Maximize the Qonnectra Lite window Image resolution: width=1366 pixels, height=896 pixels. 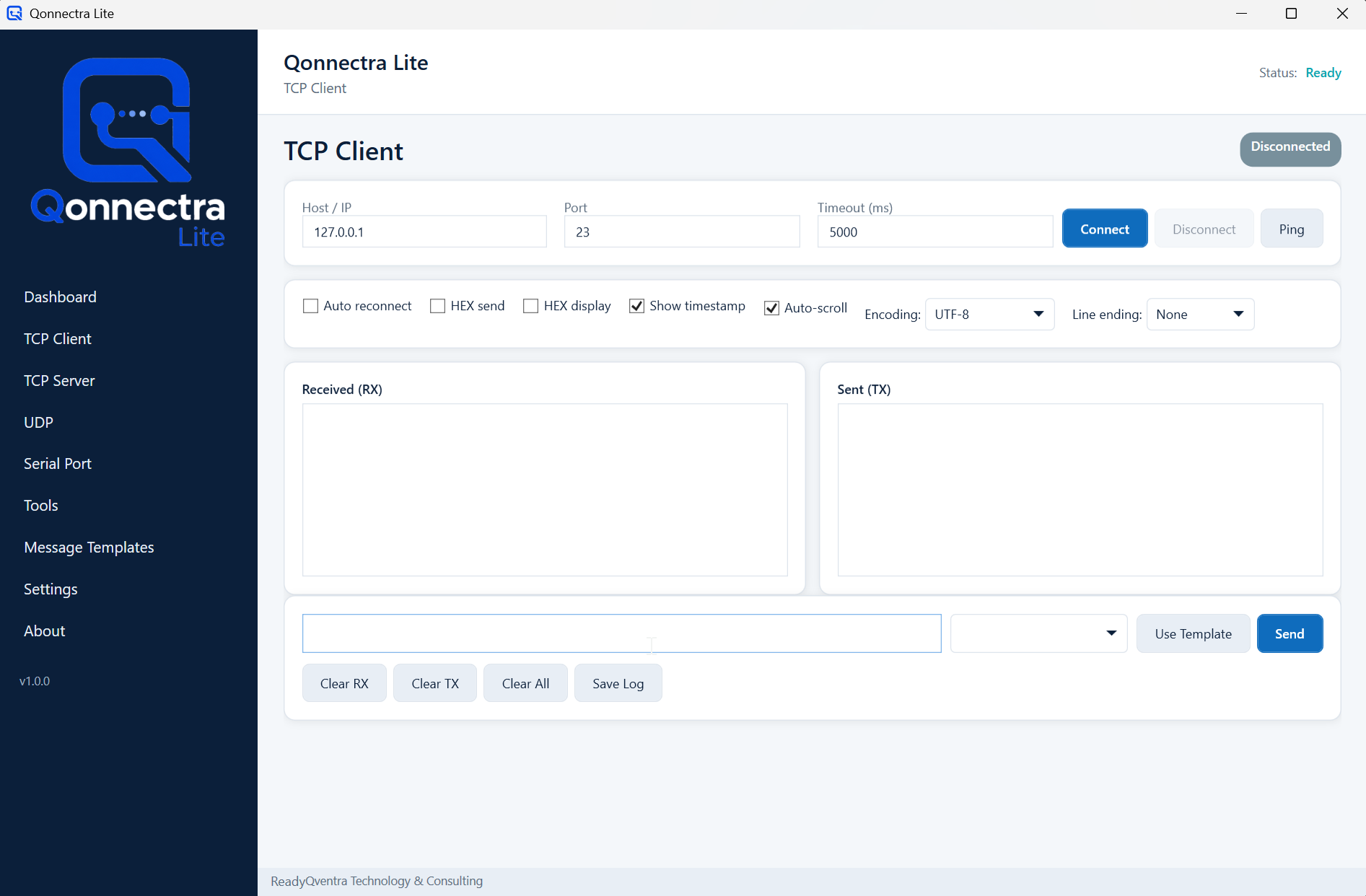(1292, 14)
